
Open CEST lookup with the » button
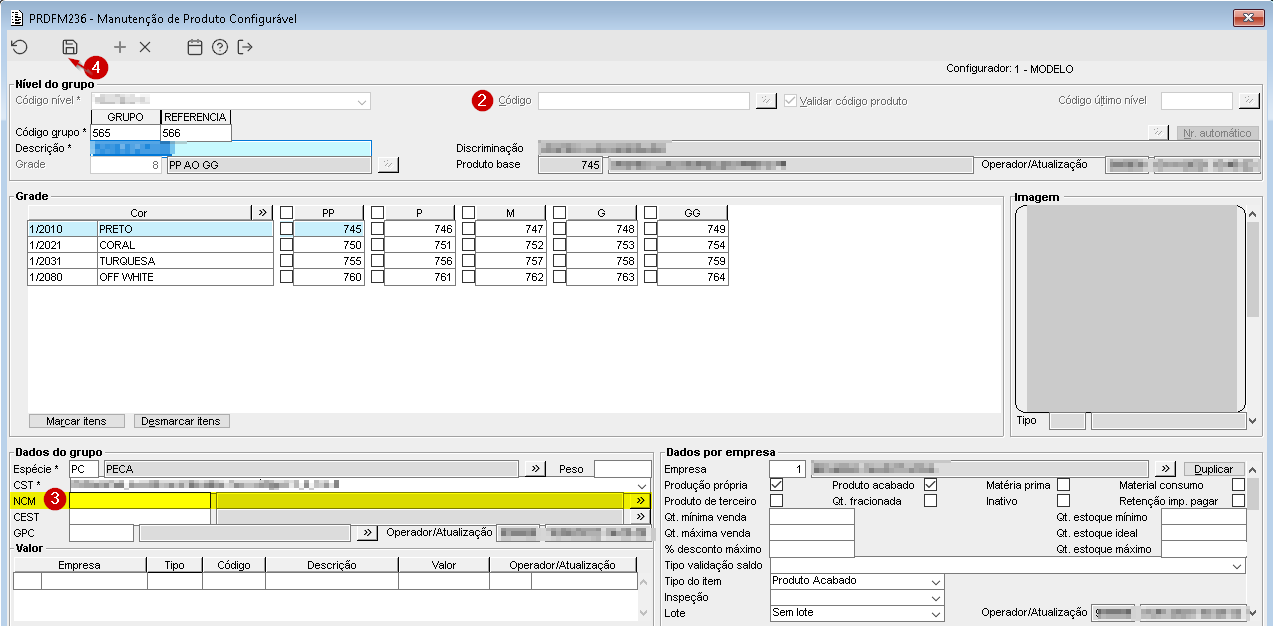[x=639, y=517]
